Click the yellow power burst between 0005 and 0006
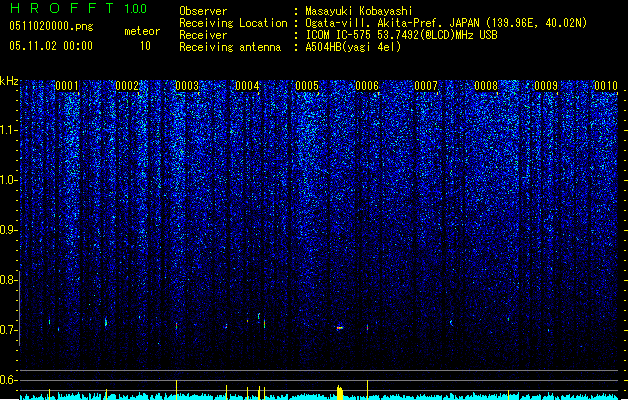Image resolution: width=629 pixels, height=400 pixels. click(340, 392)
